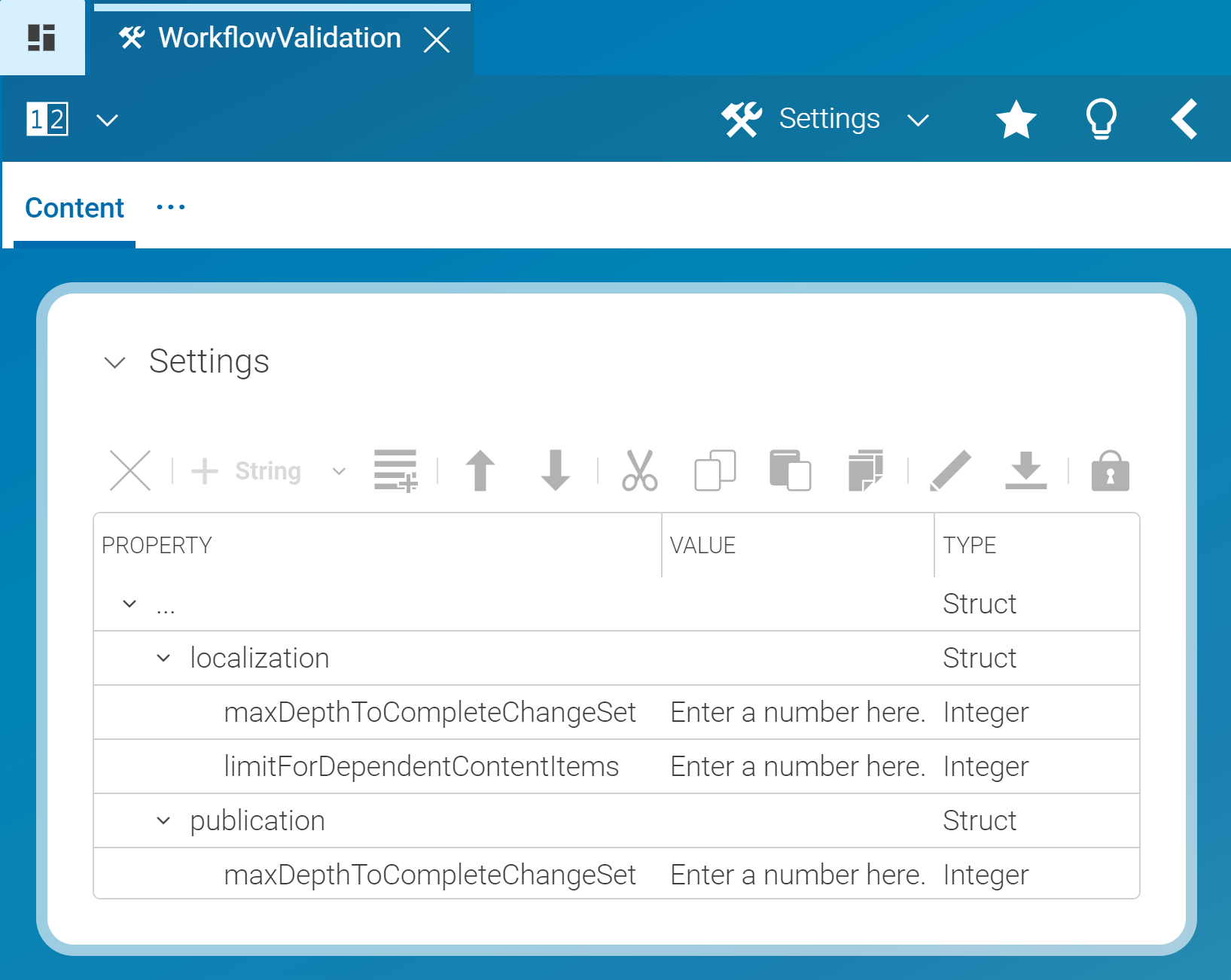
Task: Move the selected property up
Action: 480,470
